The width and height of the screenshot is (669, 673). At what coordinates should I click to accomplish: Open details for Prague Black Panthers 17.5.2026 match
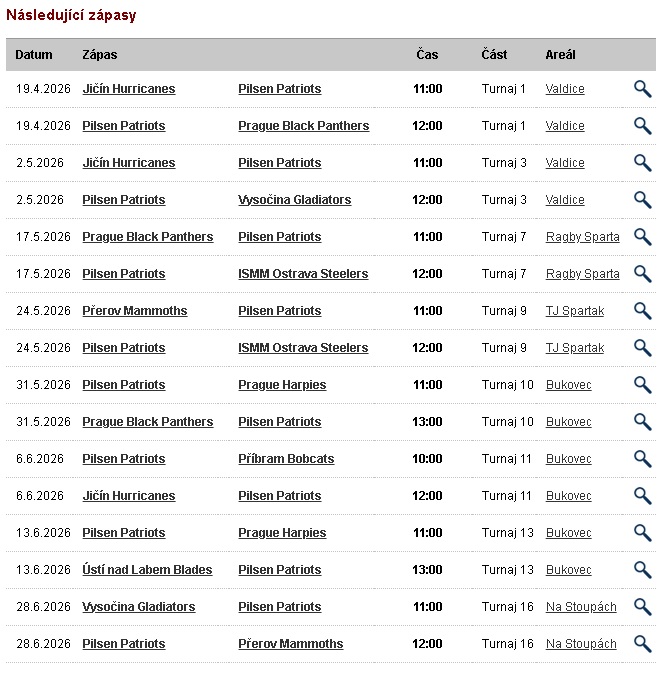(x=642, y=237)
